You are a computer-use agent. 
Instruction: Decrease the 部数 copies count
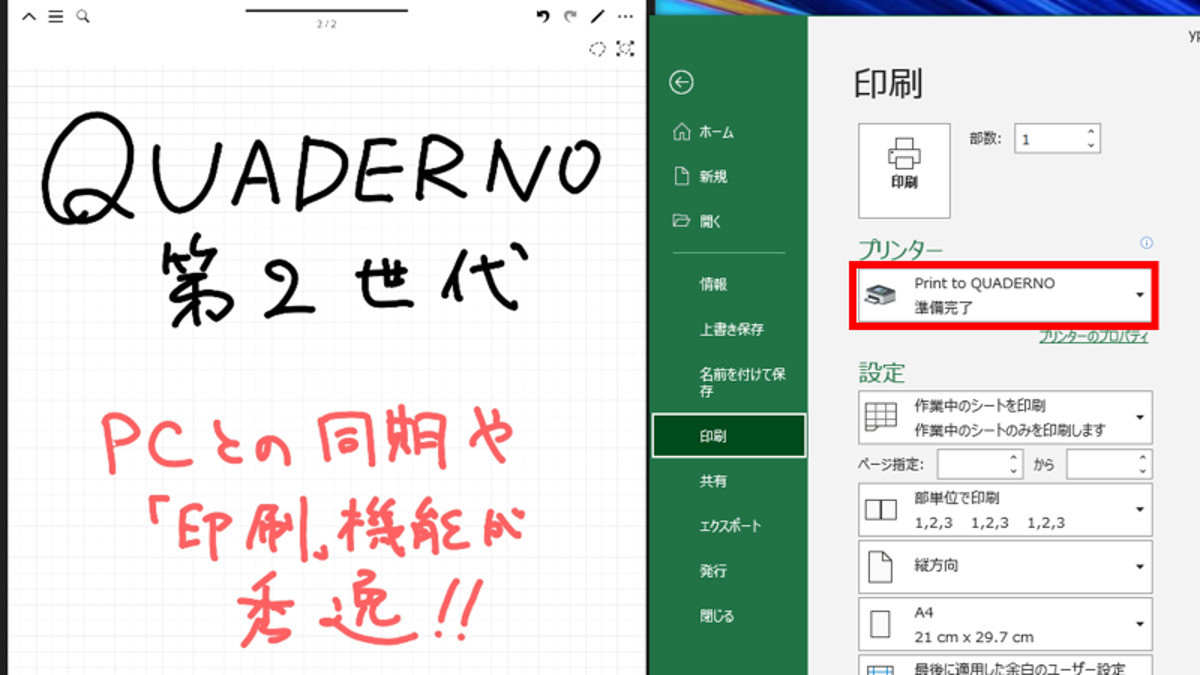pos(1092,146)
